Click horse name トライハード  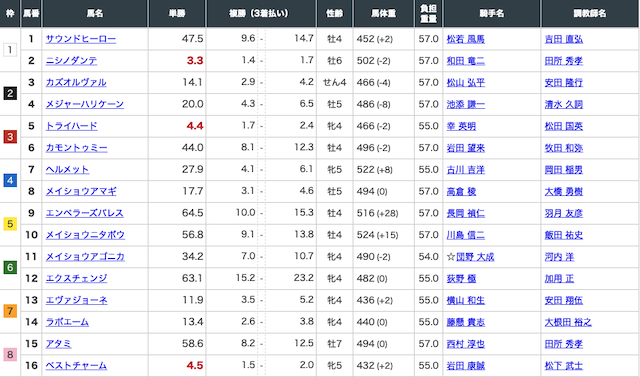pos(71,126)
